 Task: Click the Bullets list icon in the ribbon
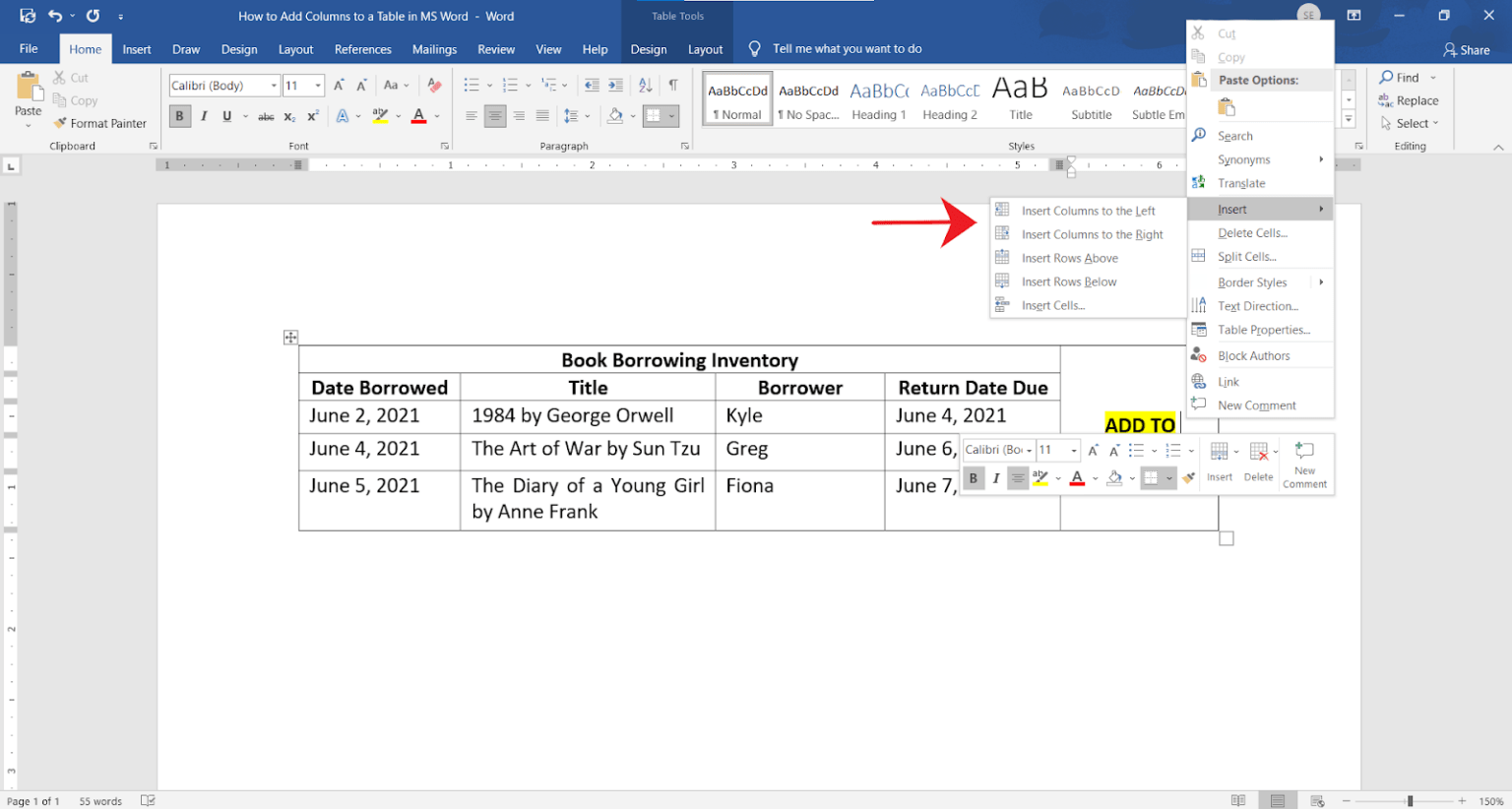pos(472,86)
